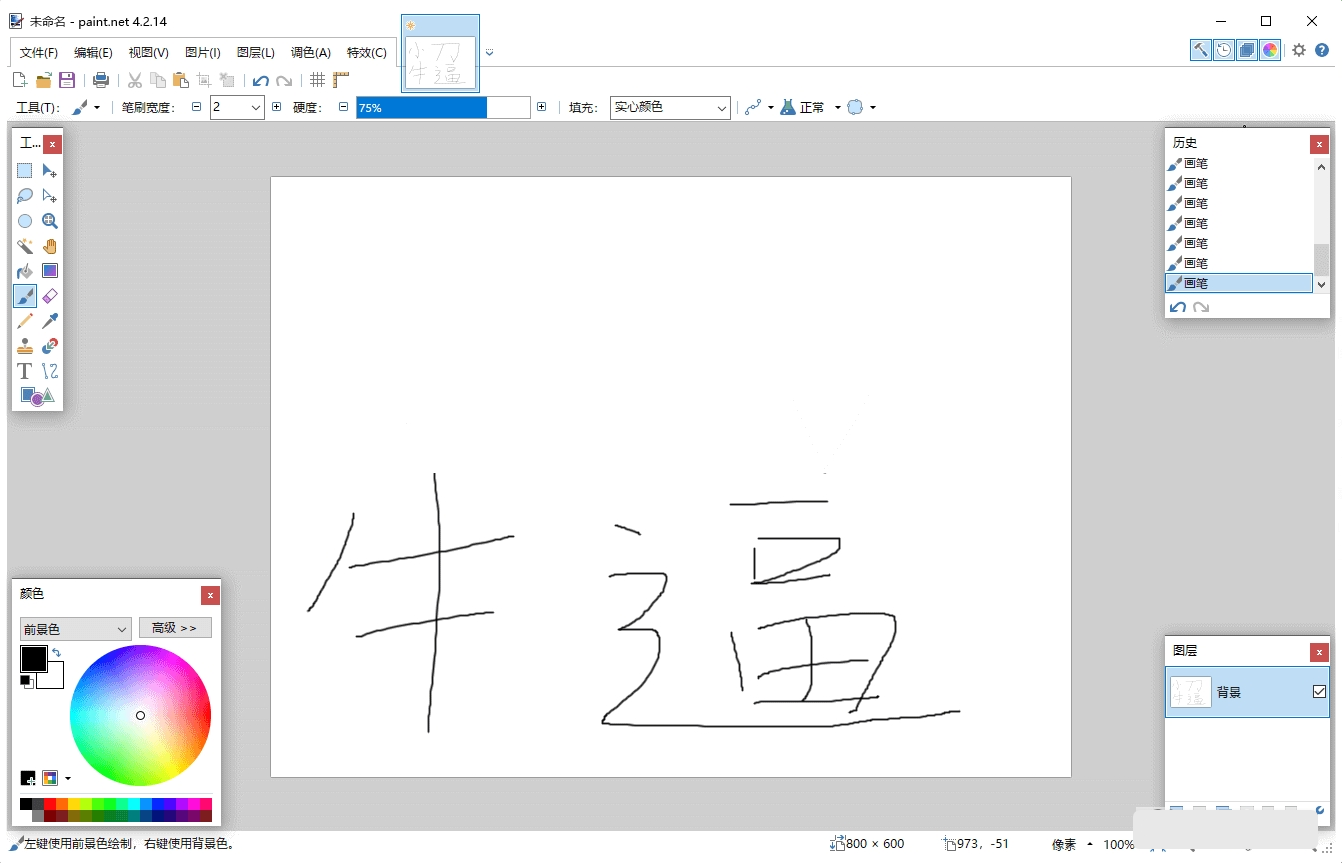Select the Pencil tool
The image size is (1342, 863).
pyautogui.click(x=25, y=321)
